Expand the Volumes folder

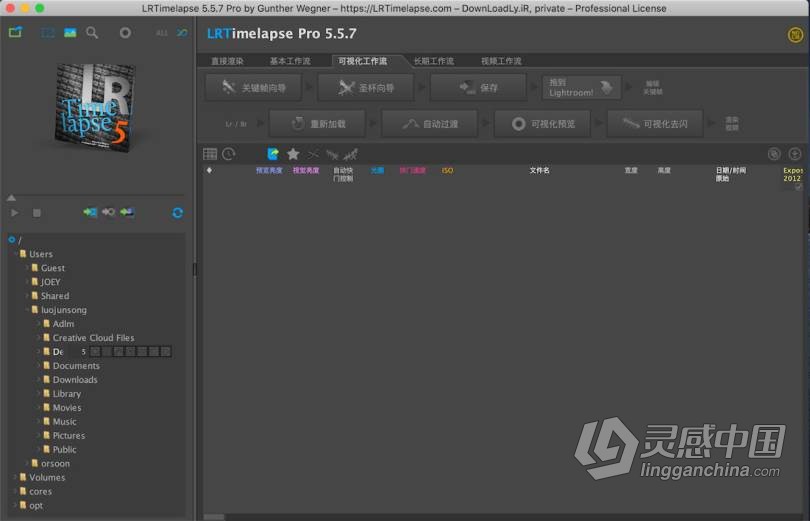[x=15, y=477]
